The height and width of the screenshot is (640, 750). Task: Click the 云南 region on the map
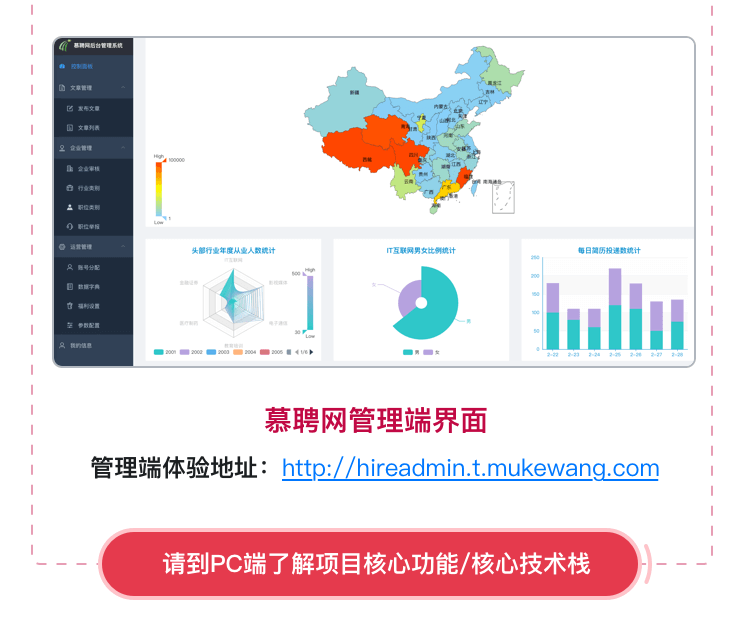[x=404, y=183]
